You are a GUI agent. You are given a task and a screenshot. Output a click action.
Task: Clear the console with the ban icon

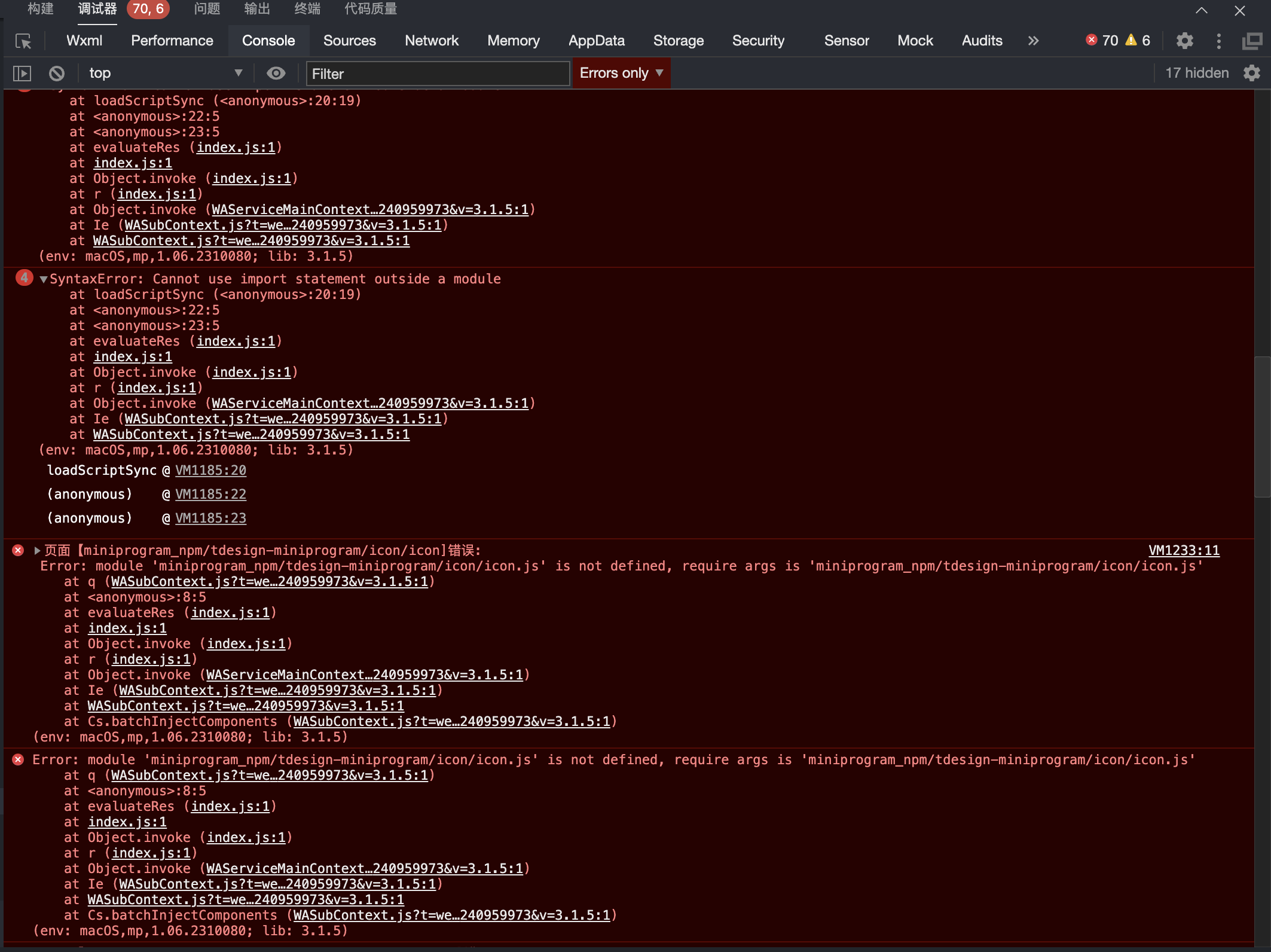point(57,74)
